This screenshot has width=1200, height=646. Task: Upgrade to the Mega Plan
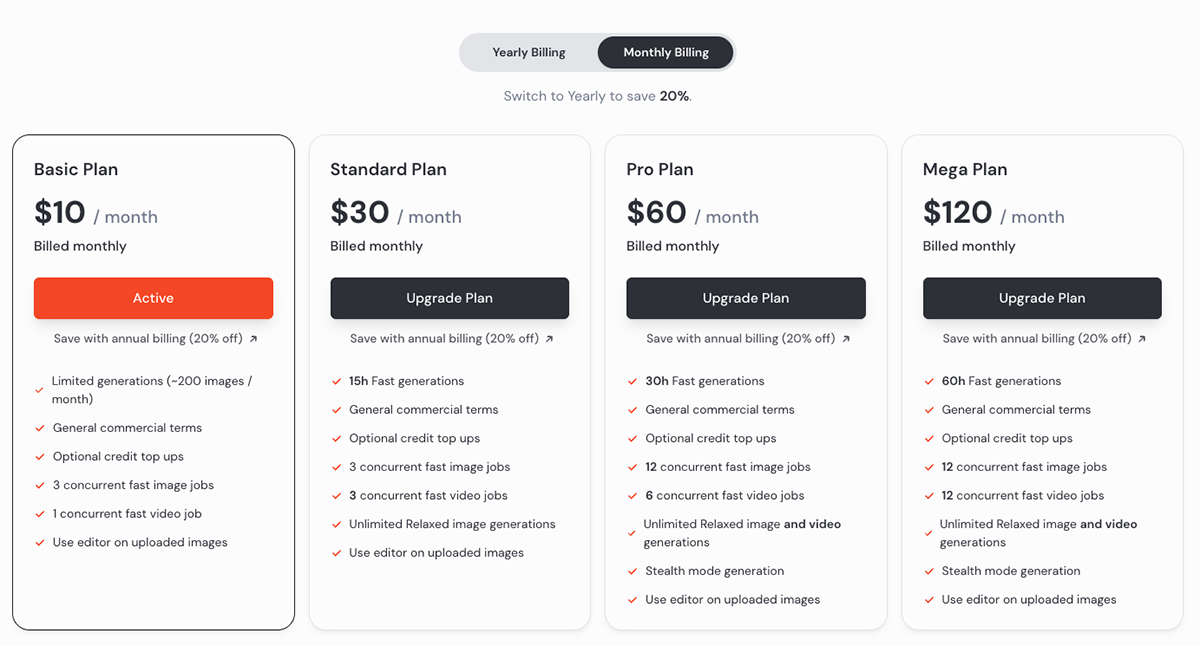pyautogui.click(x=1041, y=298)
